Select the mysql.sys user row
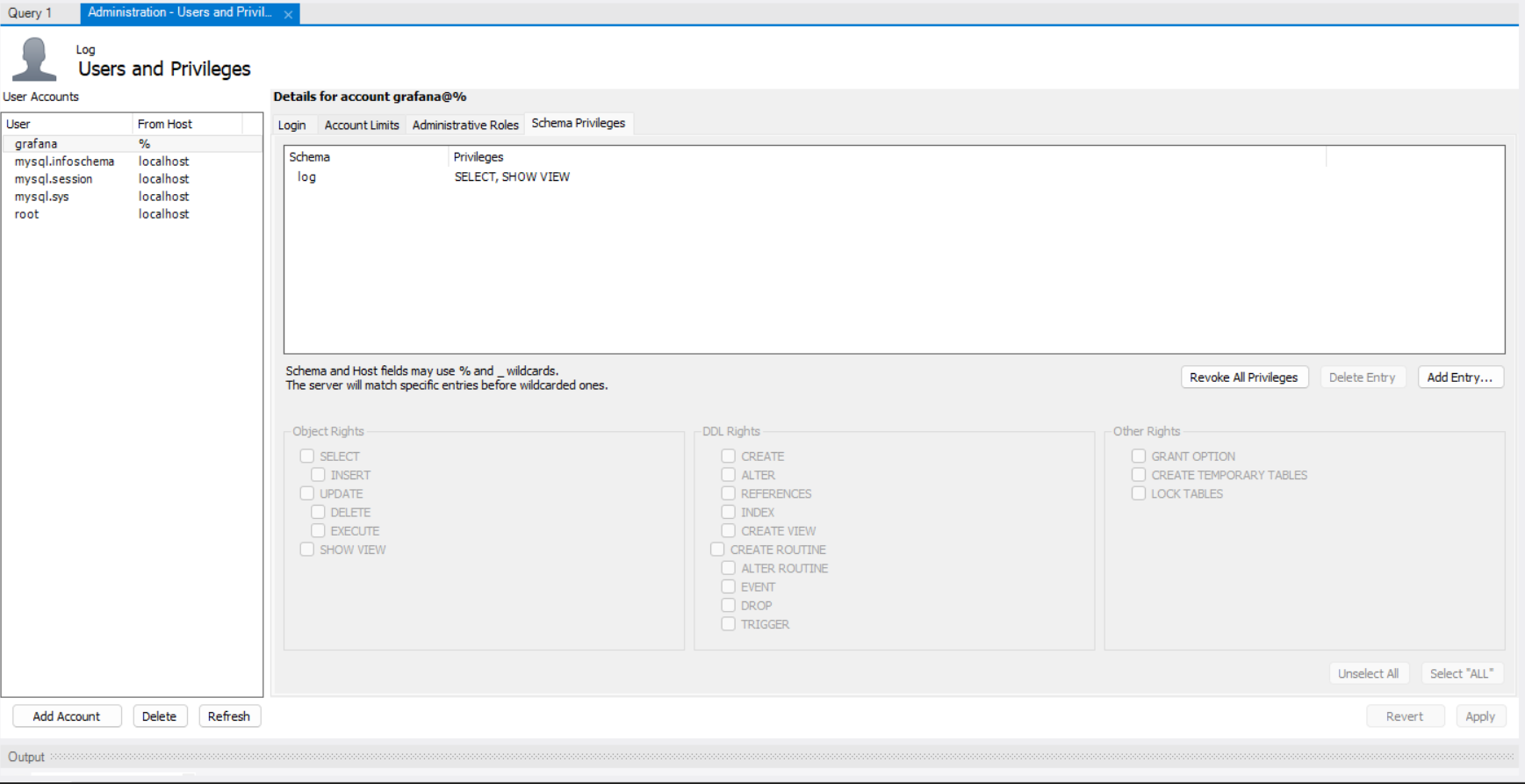 click(x=132, y=197)
